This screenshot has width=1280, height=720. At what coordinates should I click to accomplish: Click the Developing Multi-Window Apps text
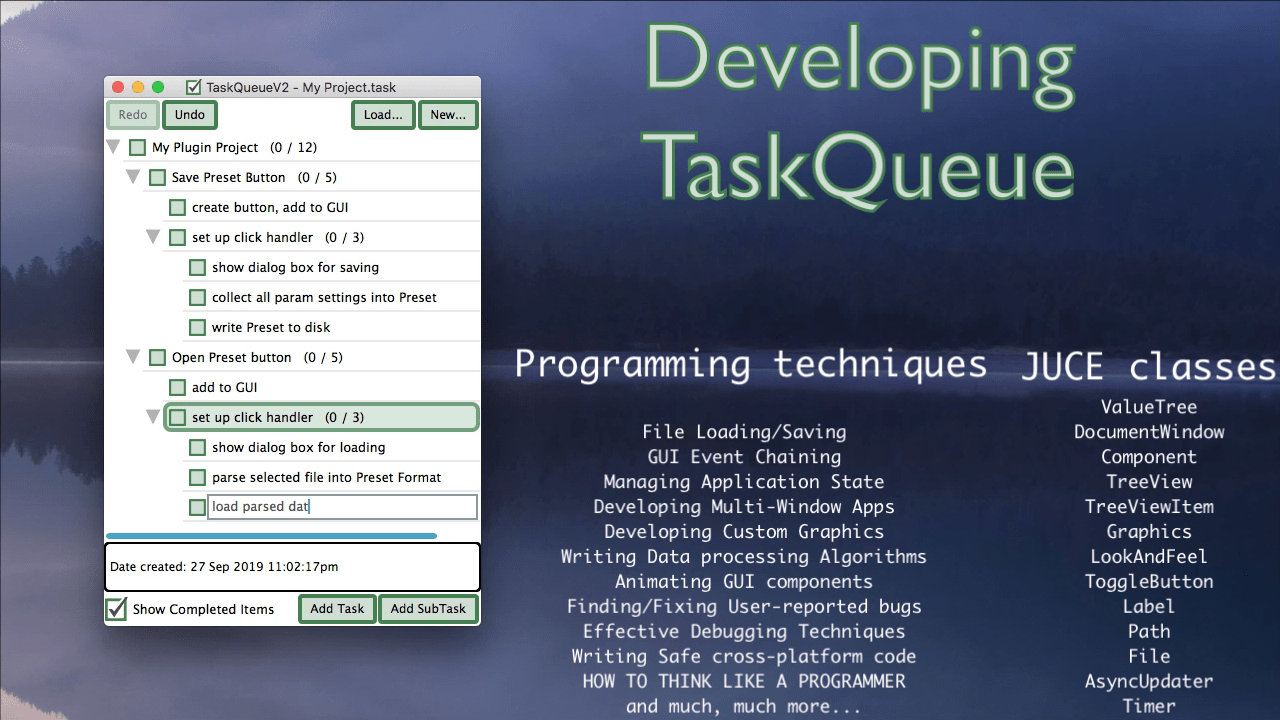coord(744,507)
